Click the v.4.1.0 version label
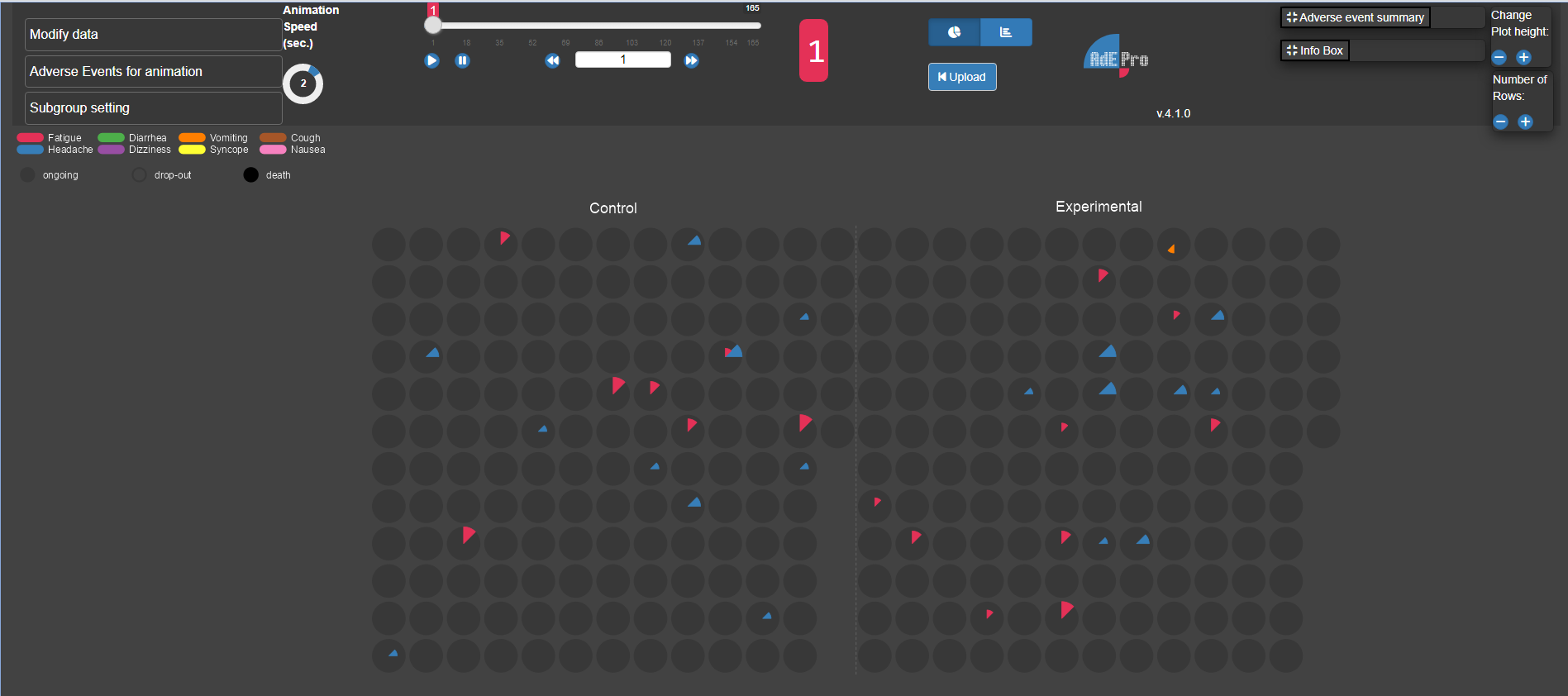 click(1174, 113)
